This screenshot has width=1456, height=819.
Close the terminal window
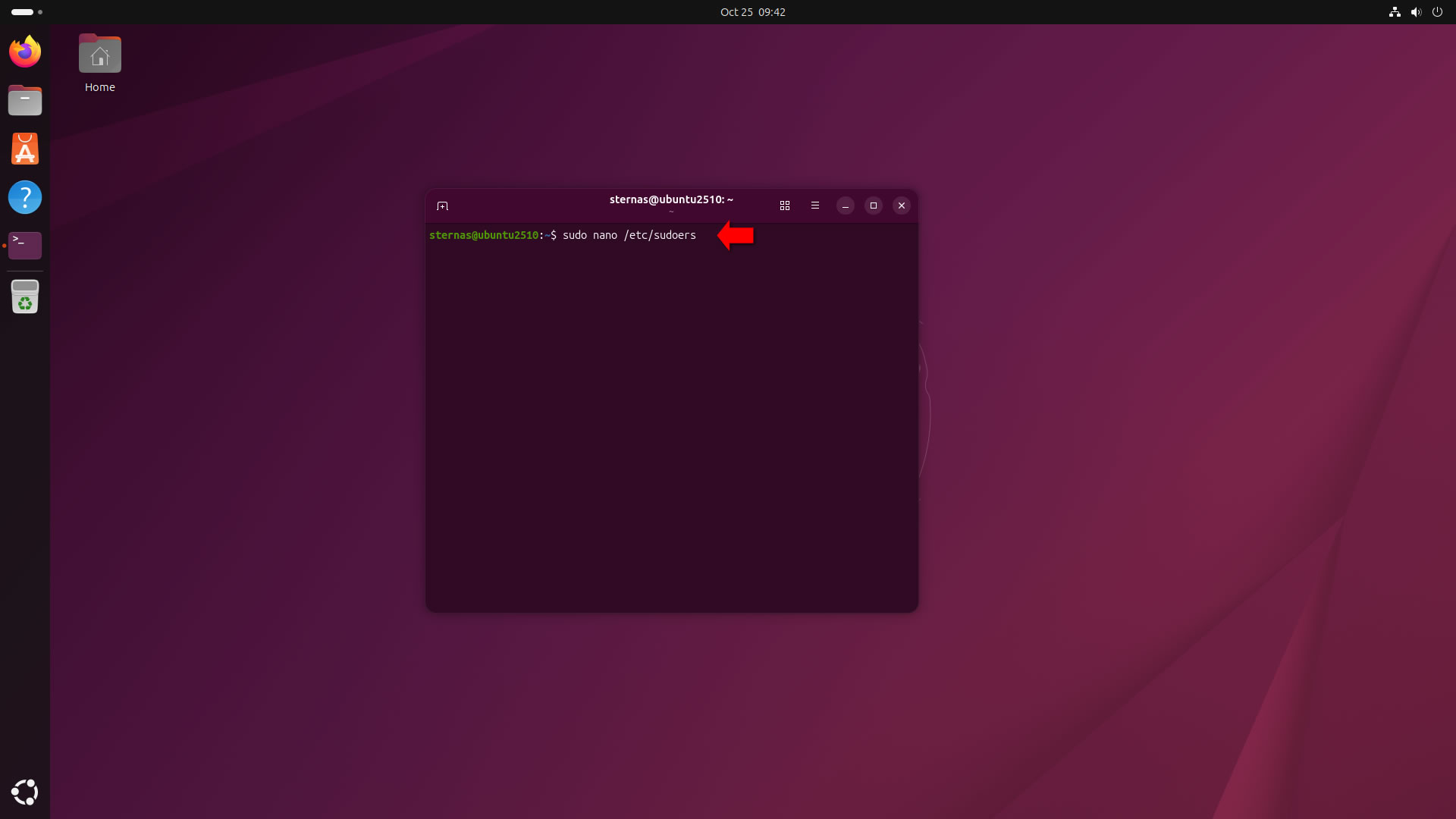click(x=902, y=206)
